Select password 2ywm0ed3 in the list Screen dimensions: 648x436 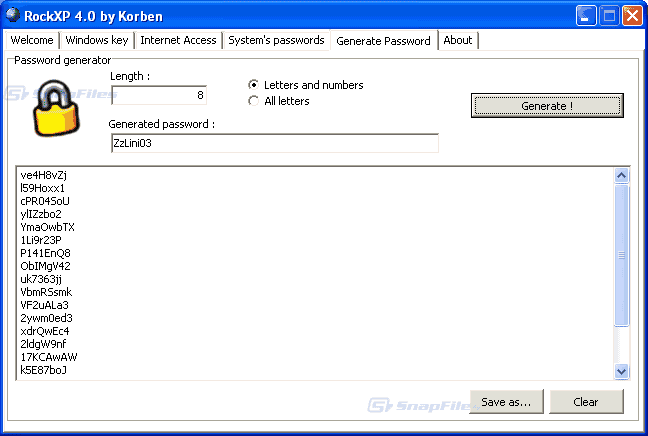(46, 318)
